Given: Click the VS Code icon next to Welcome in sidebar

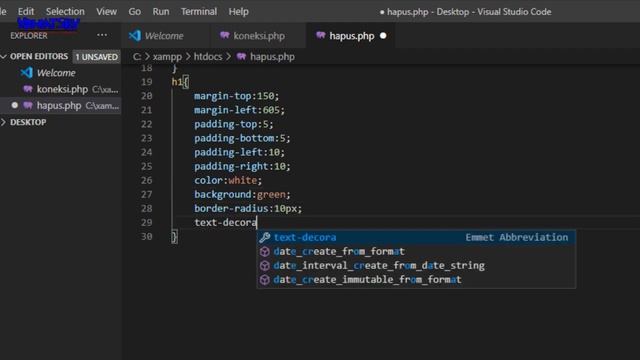Looking at the screenshot, I should (x=27, y=73).
